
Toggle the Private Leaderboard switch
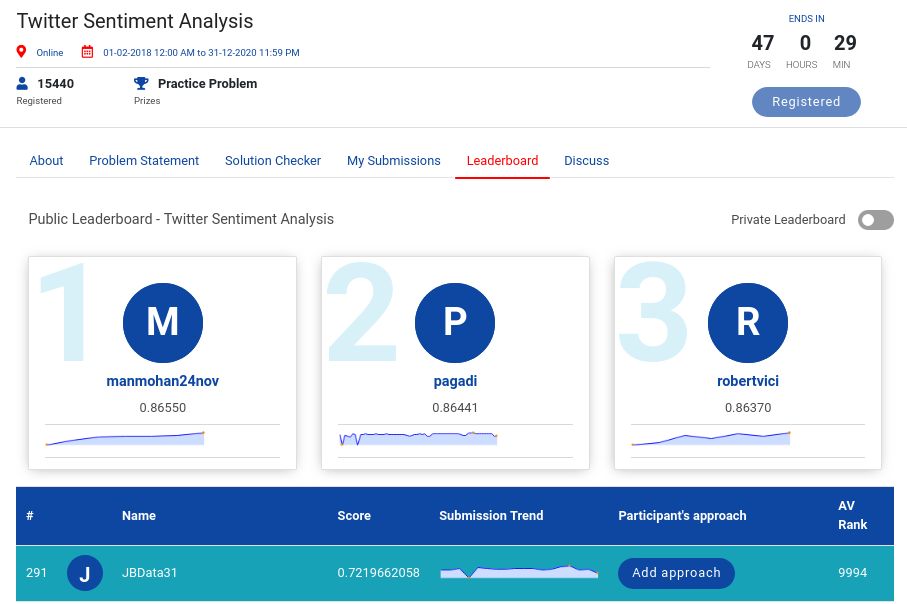pos(875,220)
